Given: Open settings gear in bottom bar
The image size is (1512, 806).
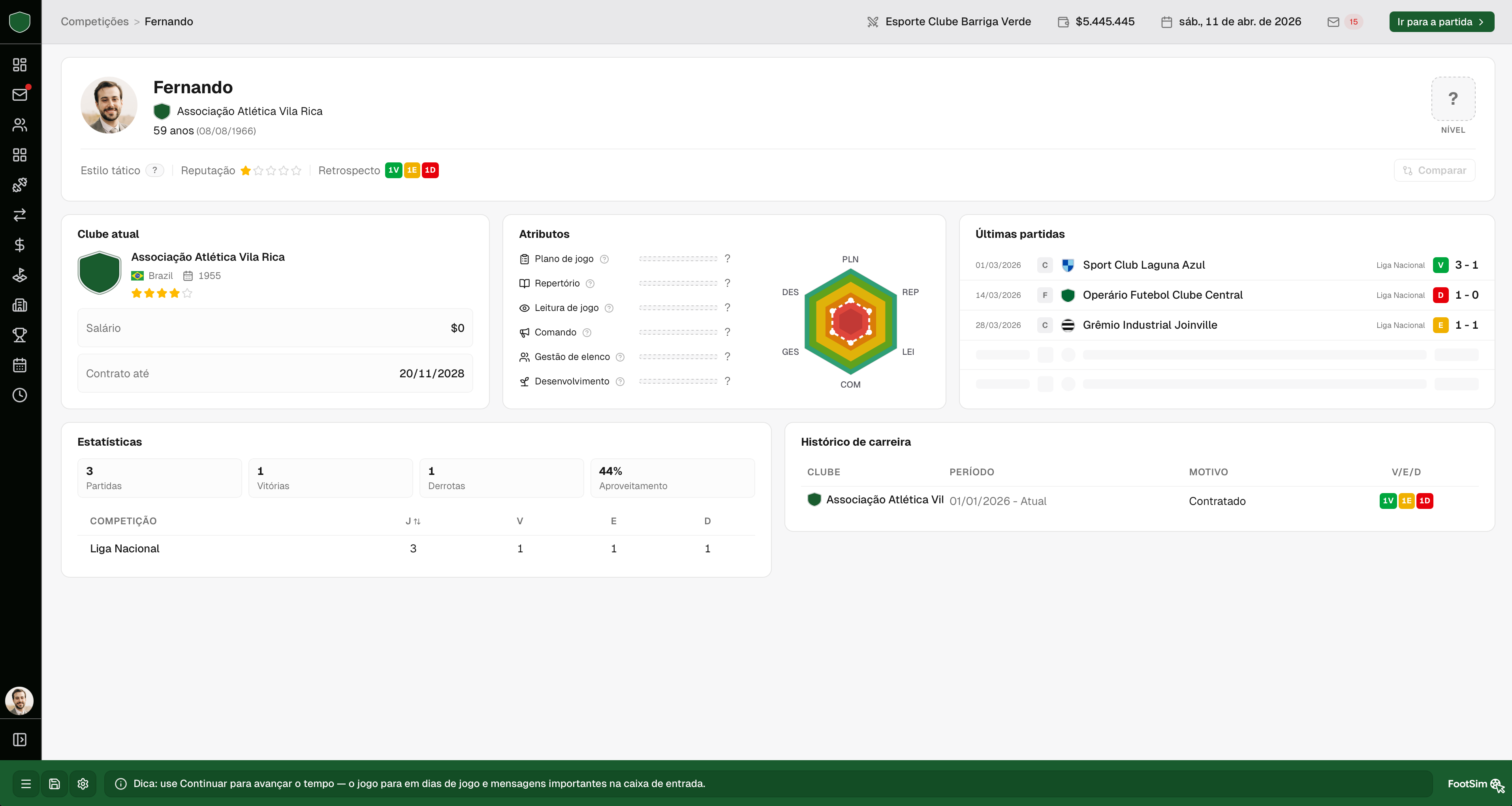Looking at the screenshot, I should pyautogui.click(x=83, y=784).
